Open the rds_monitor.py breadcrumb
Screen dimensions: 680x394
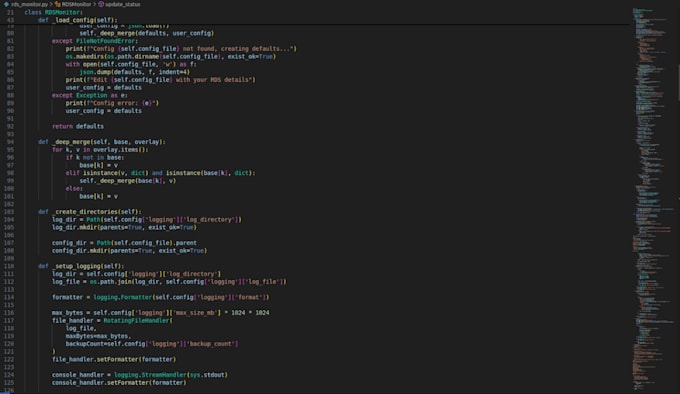pos(29,4)
